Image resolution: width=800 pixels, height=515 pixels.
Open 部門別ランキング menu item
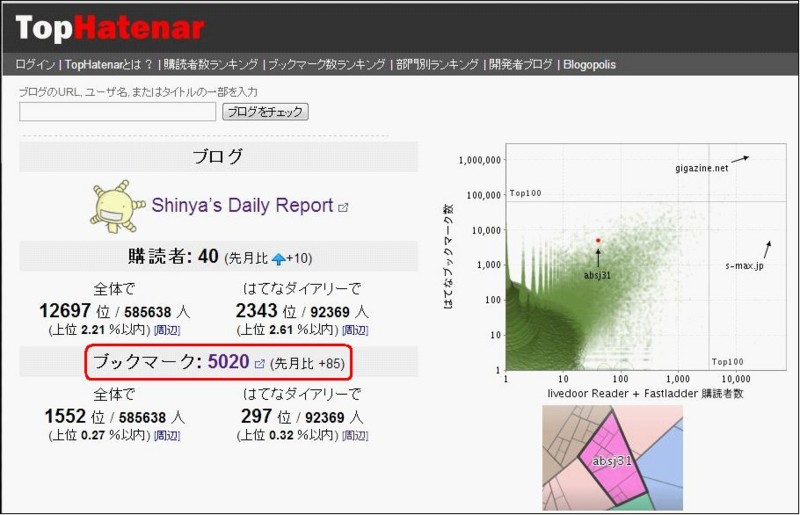(437, 65)
